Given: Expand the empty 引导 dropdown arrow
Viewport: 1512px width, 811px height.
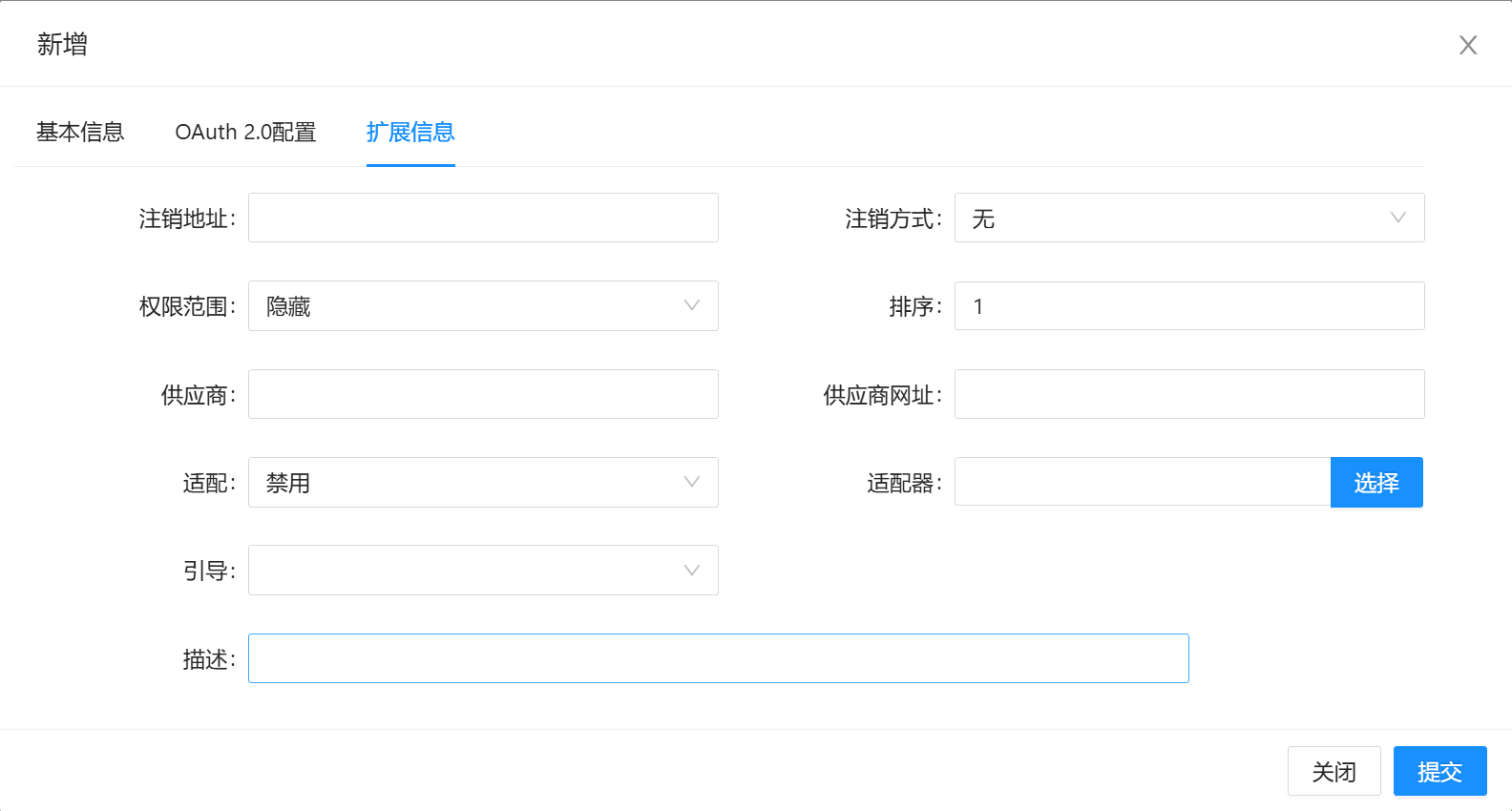Looking at the screenshot, I should click(691, 571).
